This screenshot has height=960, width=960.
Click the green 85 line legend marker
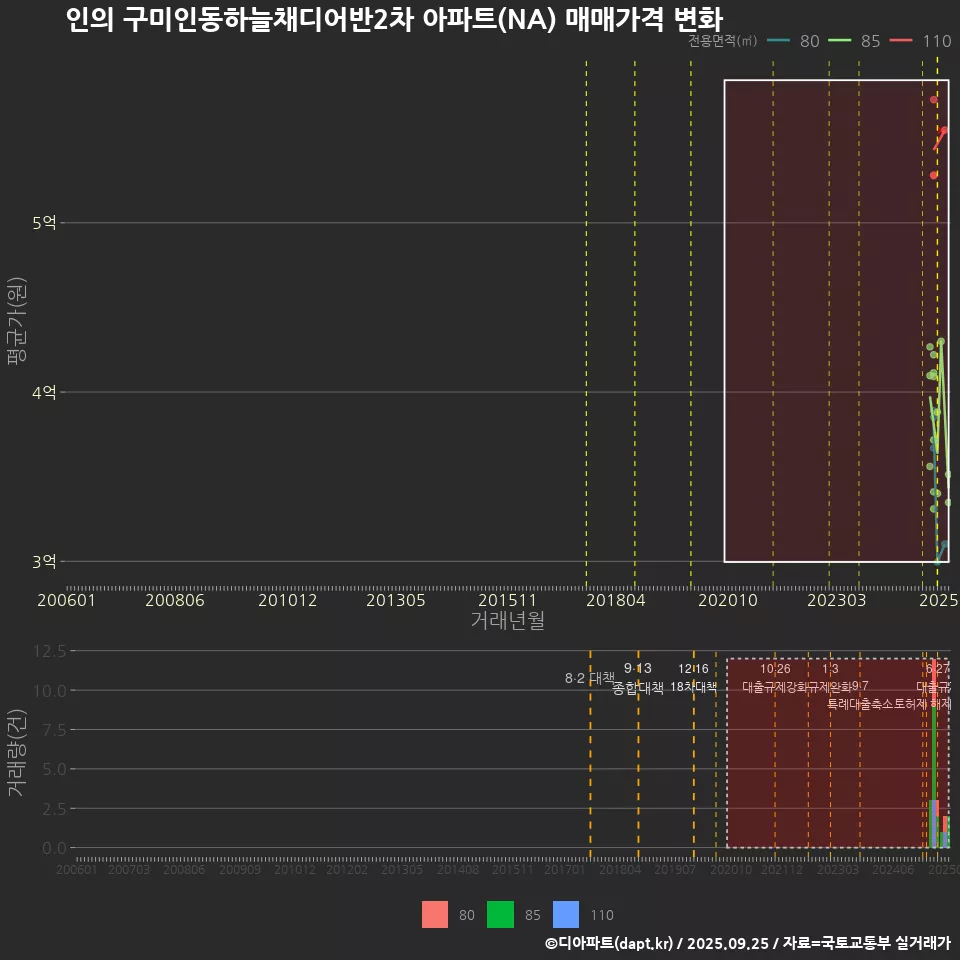click(841, 41)
